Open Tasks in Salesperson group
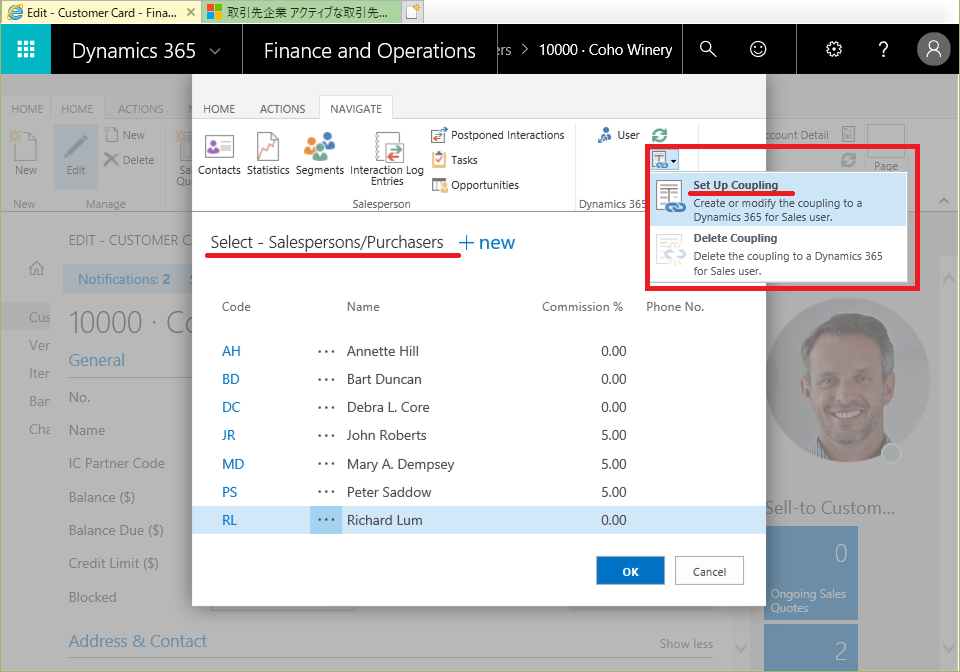This screenshot has width=960, height=672. click(454, 160)
